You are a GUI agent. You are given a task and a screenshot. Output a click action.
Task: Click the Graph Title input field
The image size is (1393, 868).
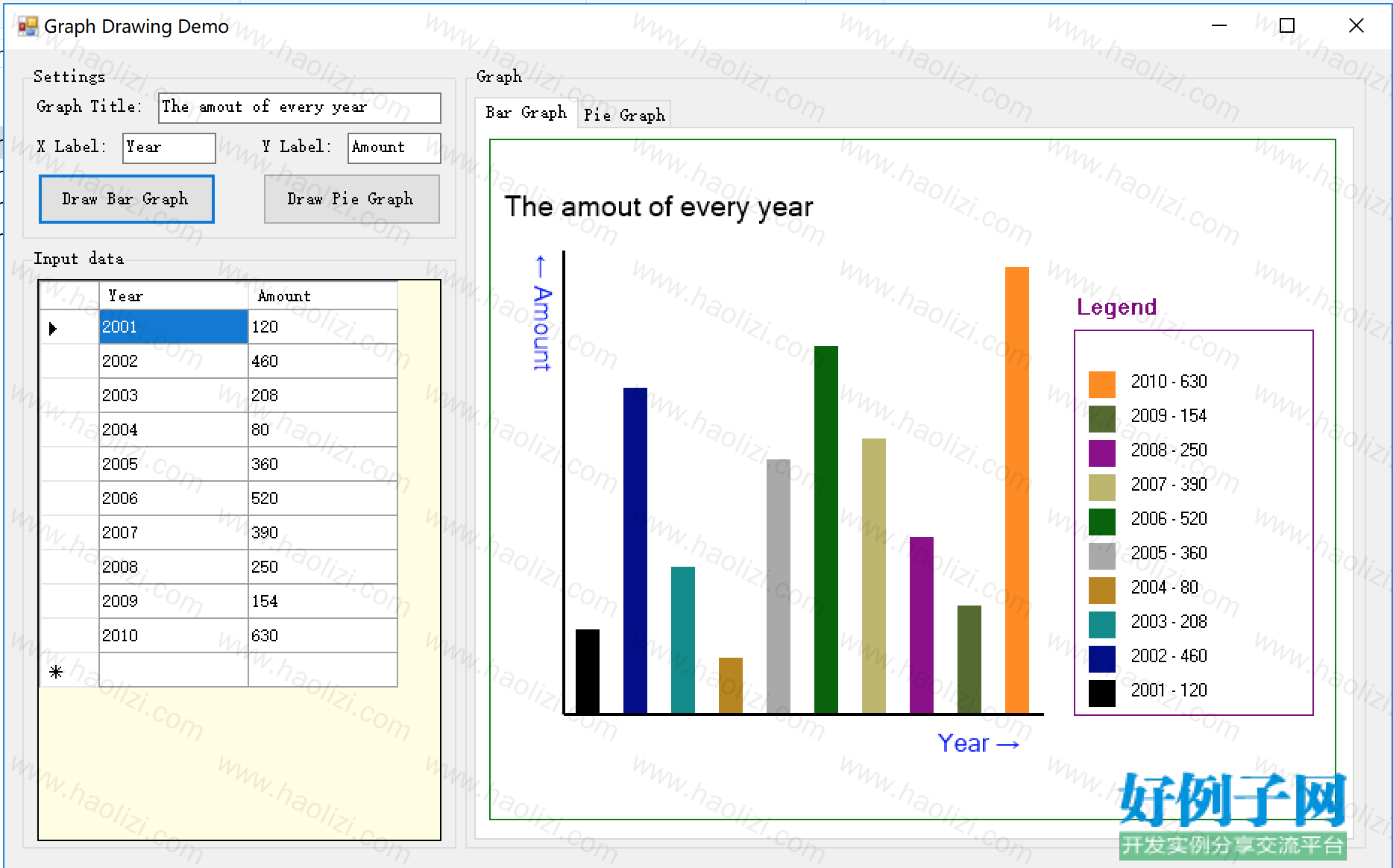tap(299, 107)
